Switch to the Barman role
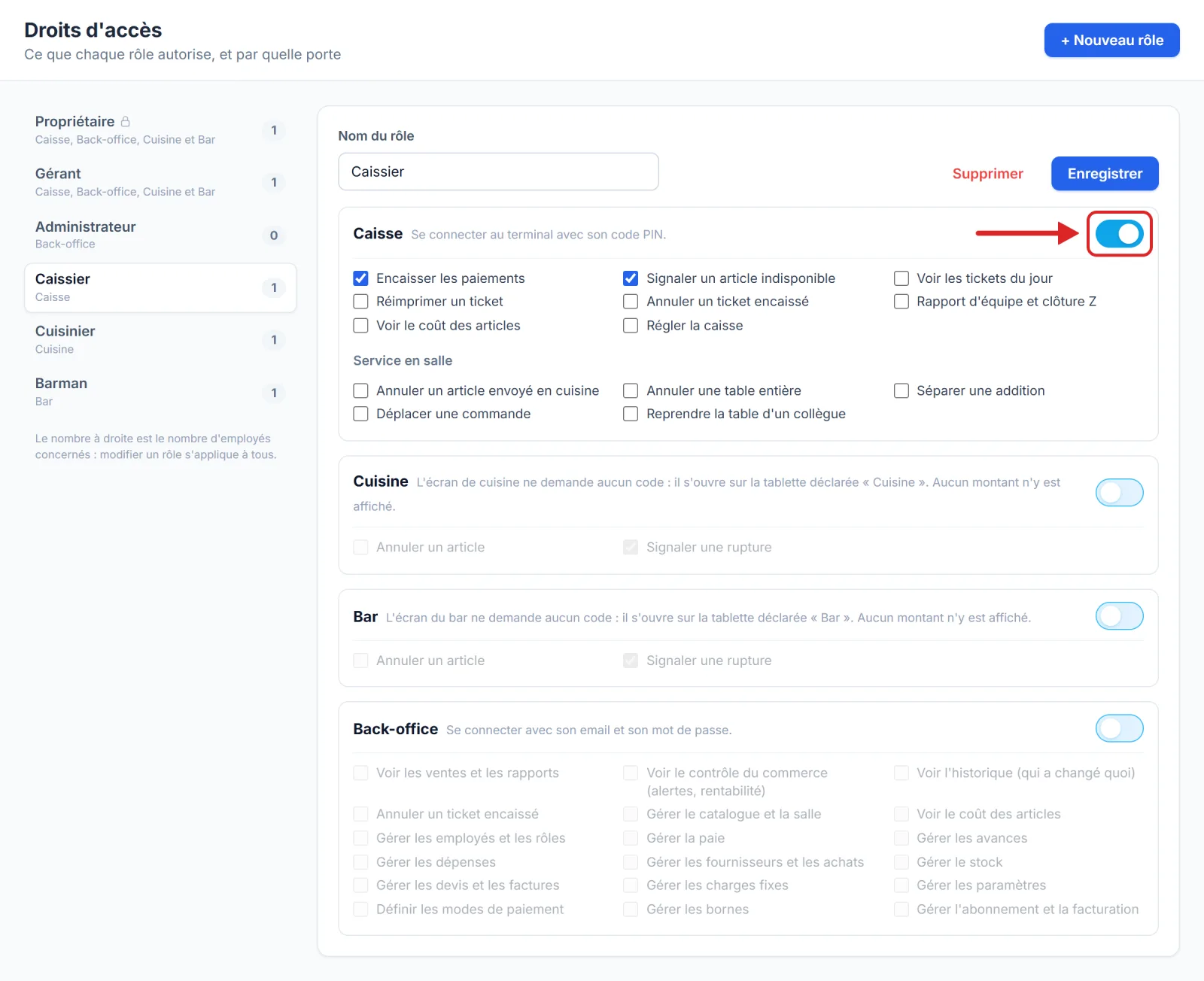This screenshot has width=1204, height=981. (160, 392)
